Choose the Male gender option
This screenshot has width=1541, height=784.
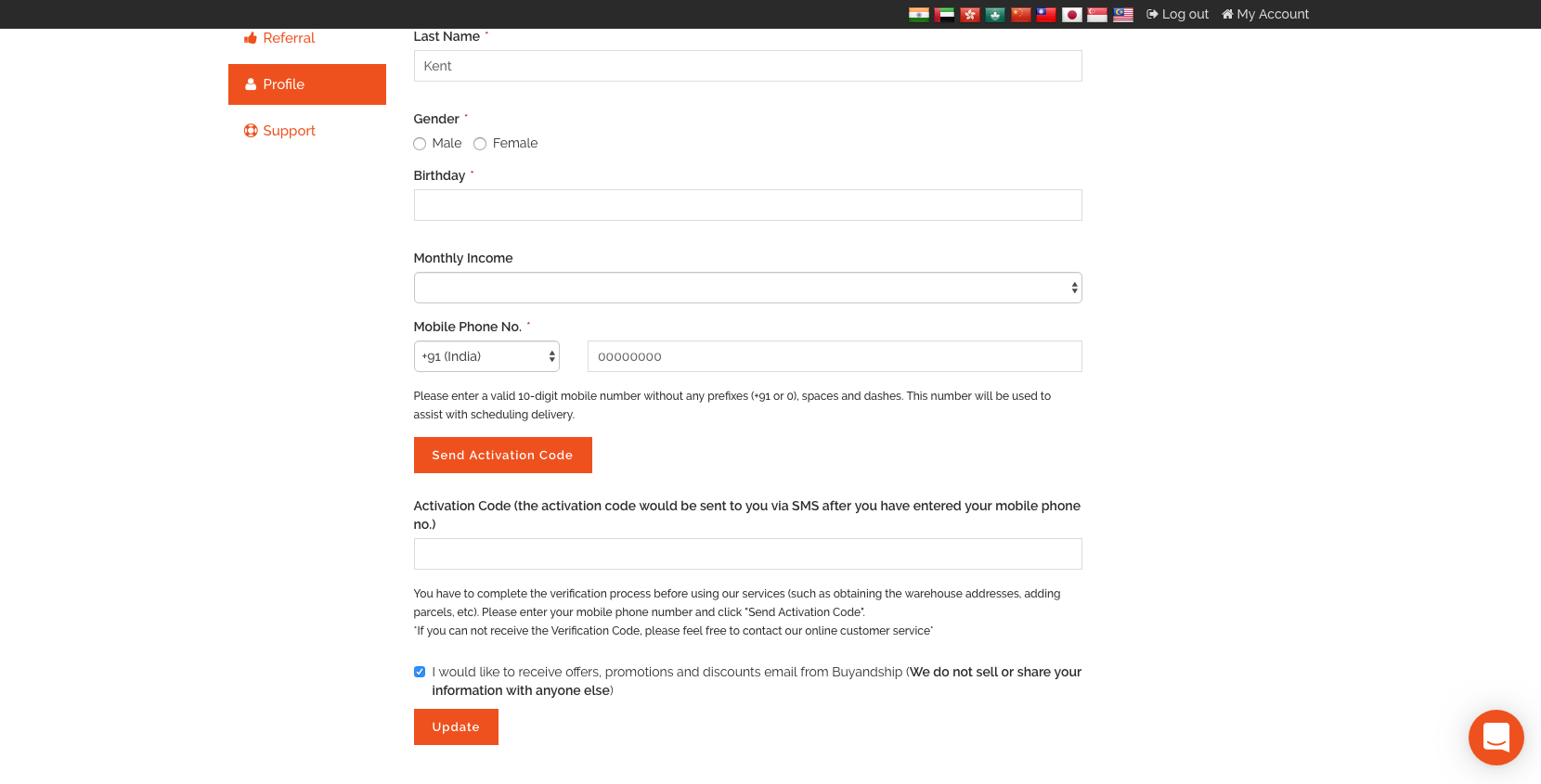click(420, 144)
